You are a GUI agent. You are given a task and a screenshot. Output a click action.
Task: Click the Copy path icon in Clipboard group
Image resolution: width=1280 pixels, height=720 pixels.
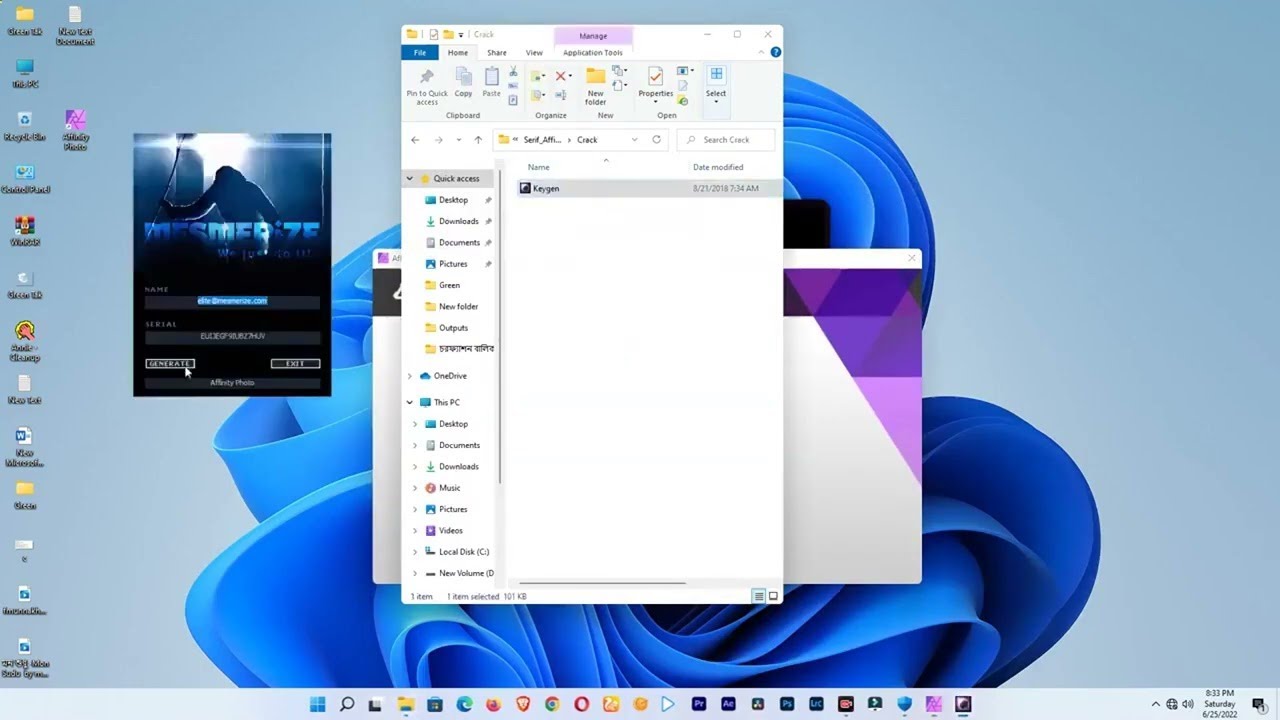[513, 86]
